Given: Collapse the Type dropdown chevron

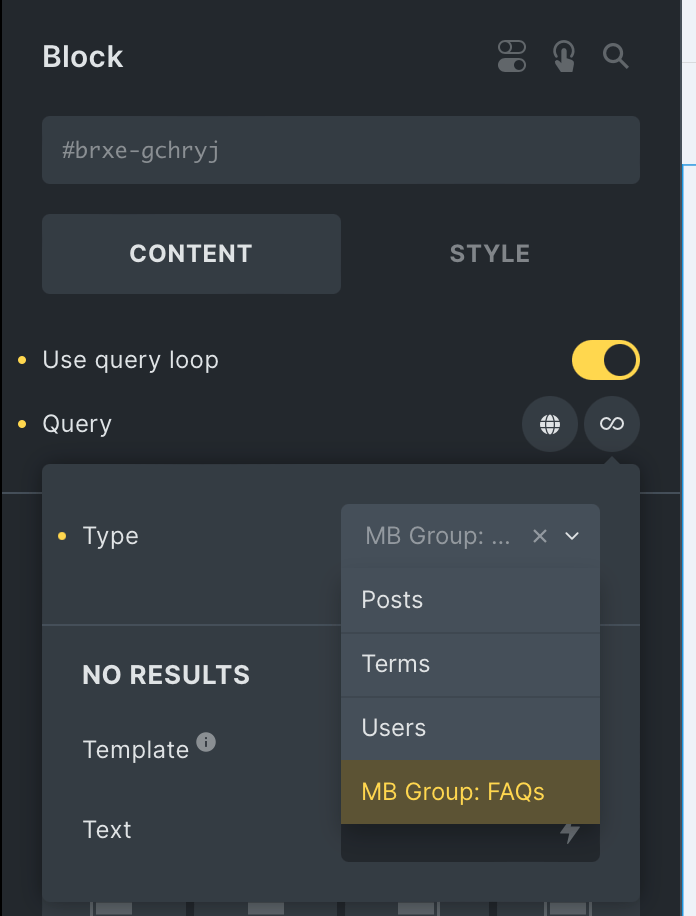Looking at the screenshot, I should tap(572, 536).
